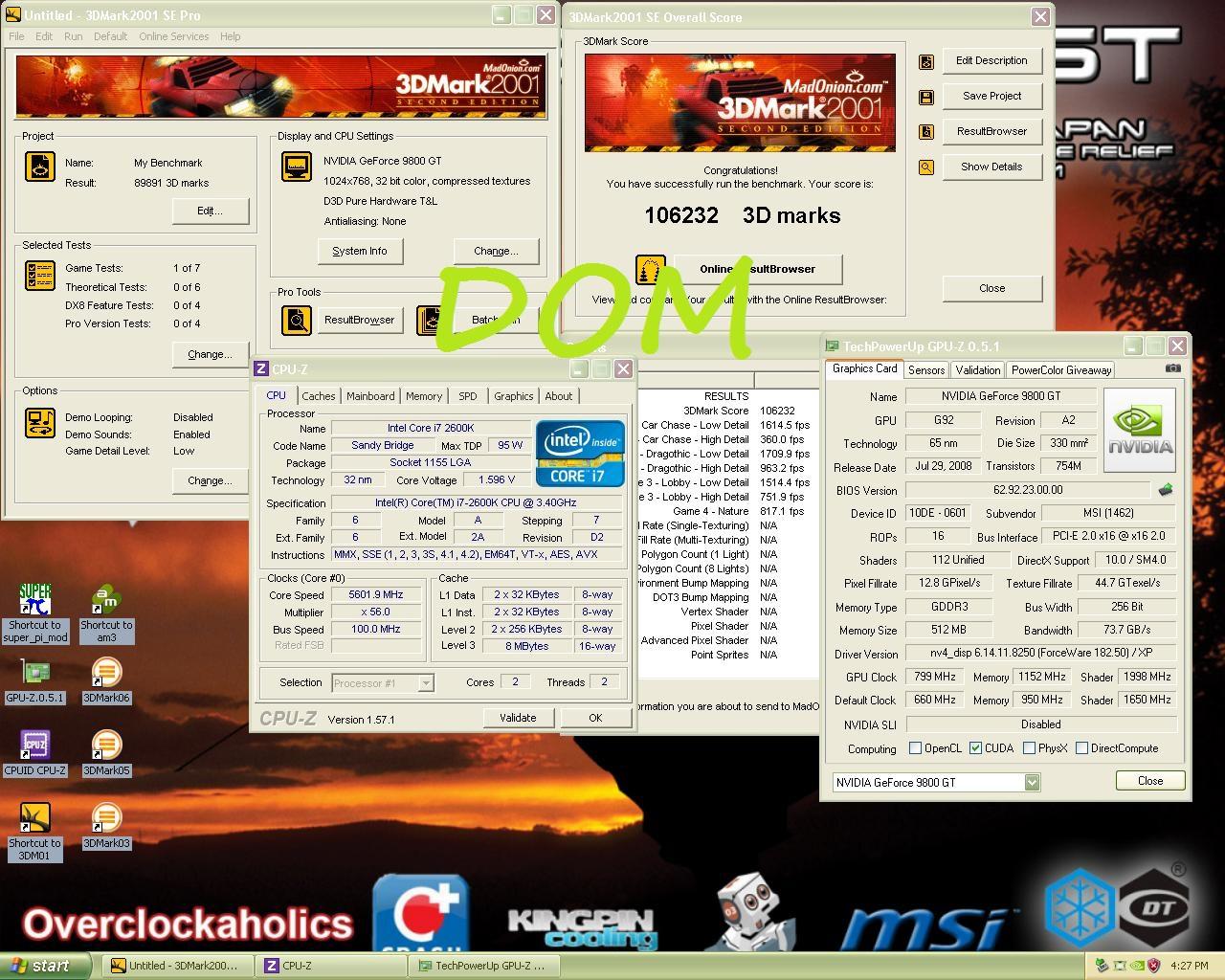1225x980 pixels.
Task: Open the super_pi_mod desktop shortcut
Action: click(x=35, y=612)
